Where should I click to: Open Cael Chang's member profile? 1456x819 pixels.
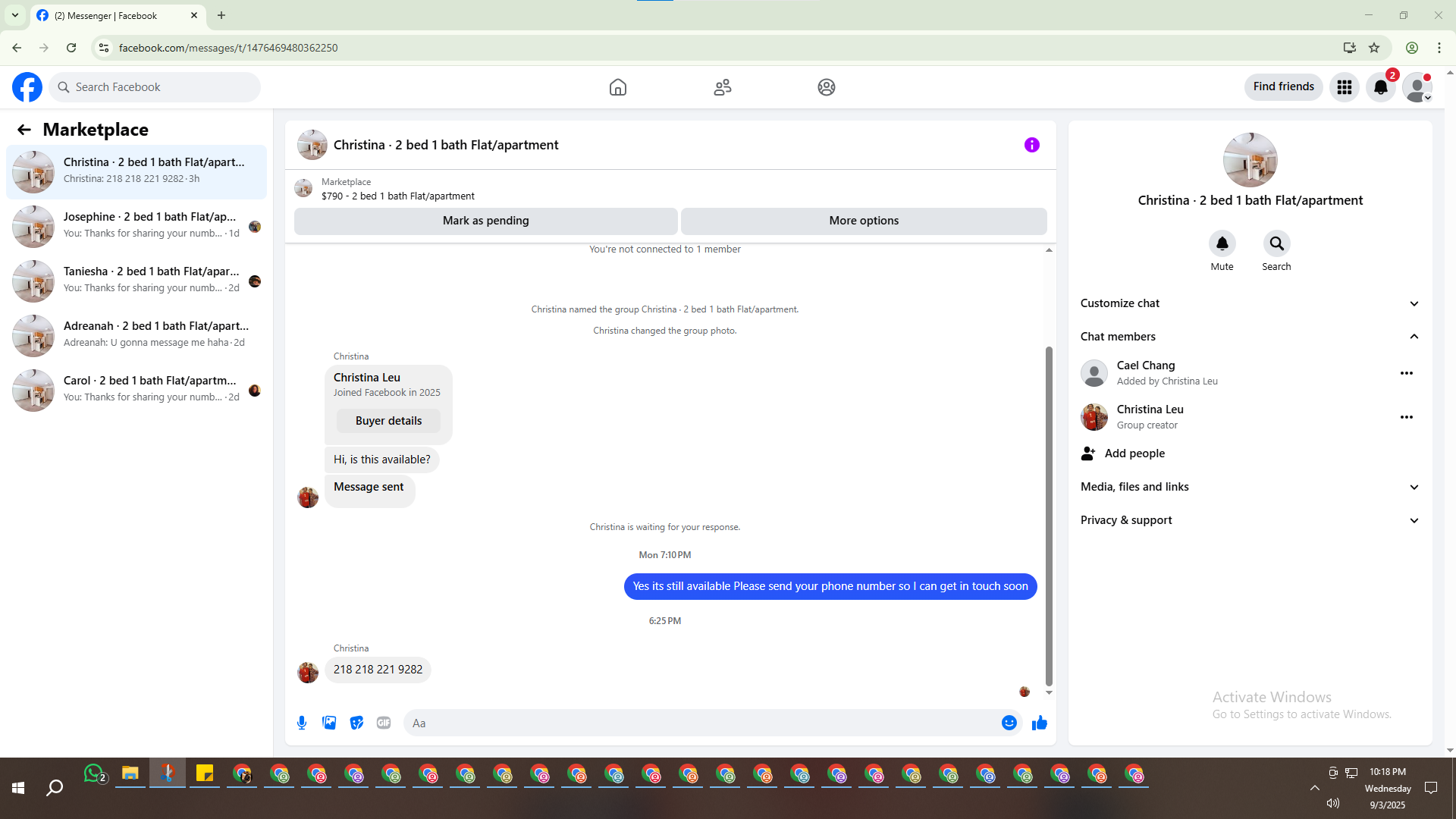point(1146,366)
